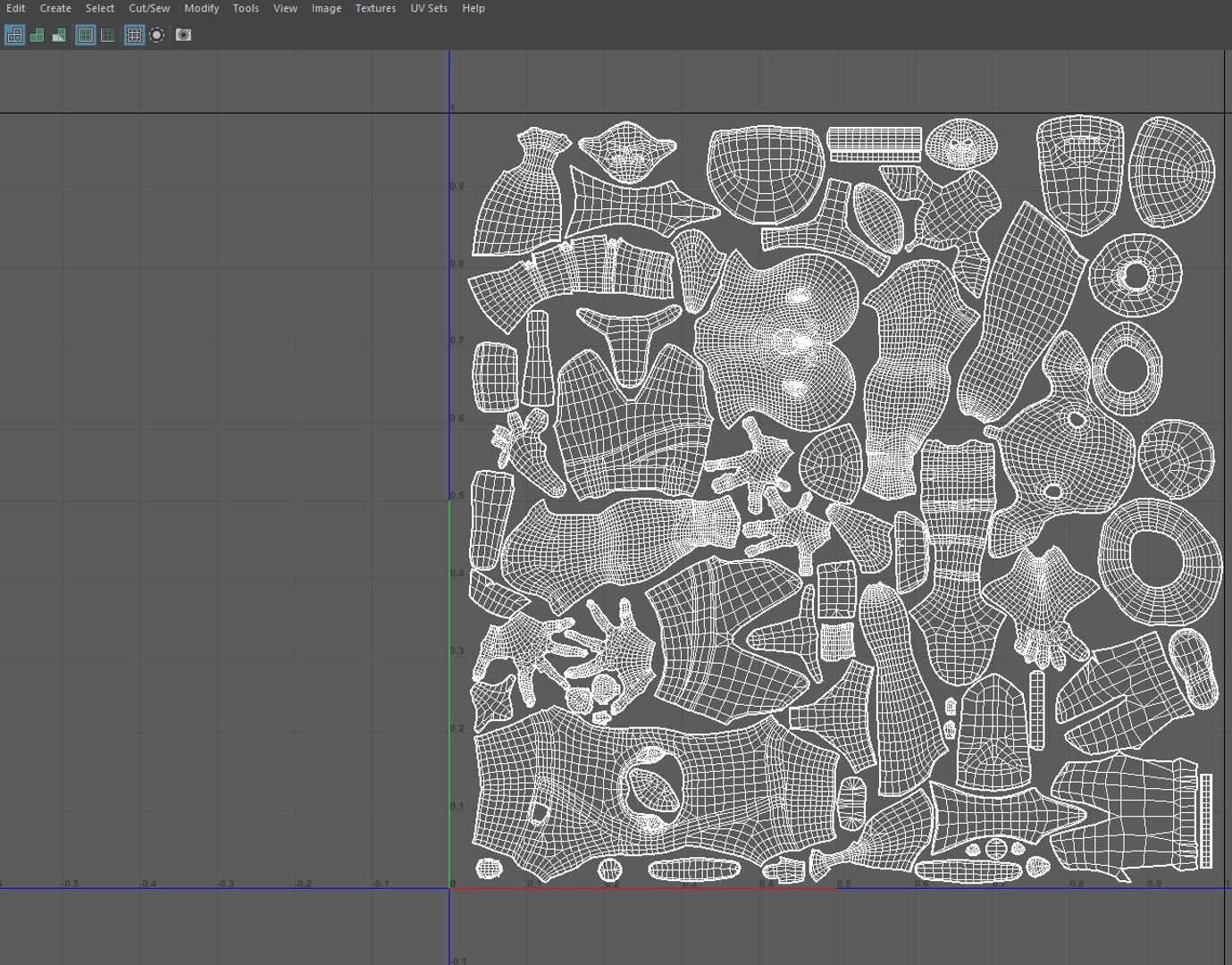Select the face UV shell with pointed ears
Screen dimensions: 1232x965
point(629,153)
